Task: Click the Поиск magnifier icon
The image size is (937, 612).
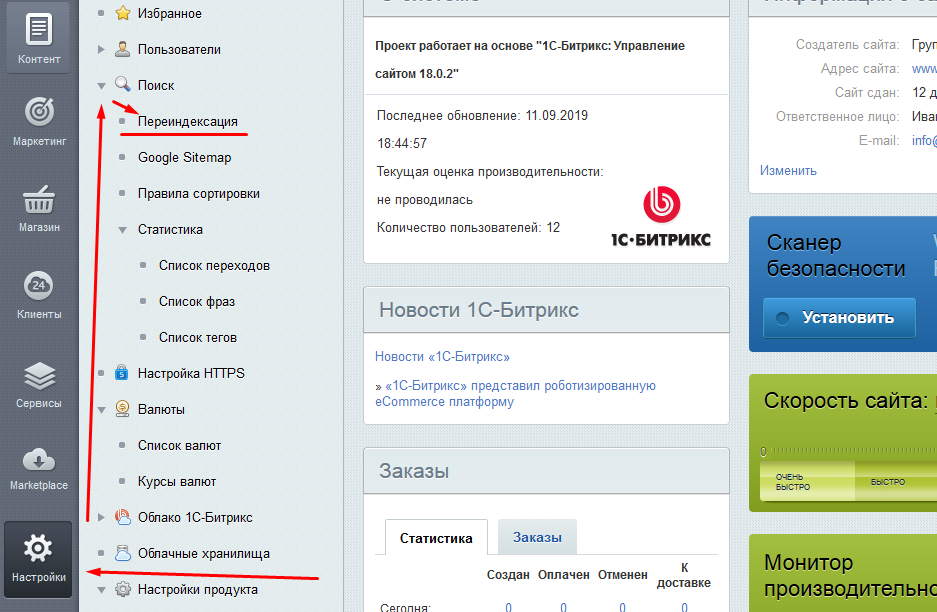Action: click(123, 84)
